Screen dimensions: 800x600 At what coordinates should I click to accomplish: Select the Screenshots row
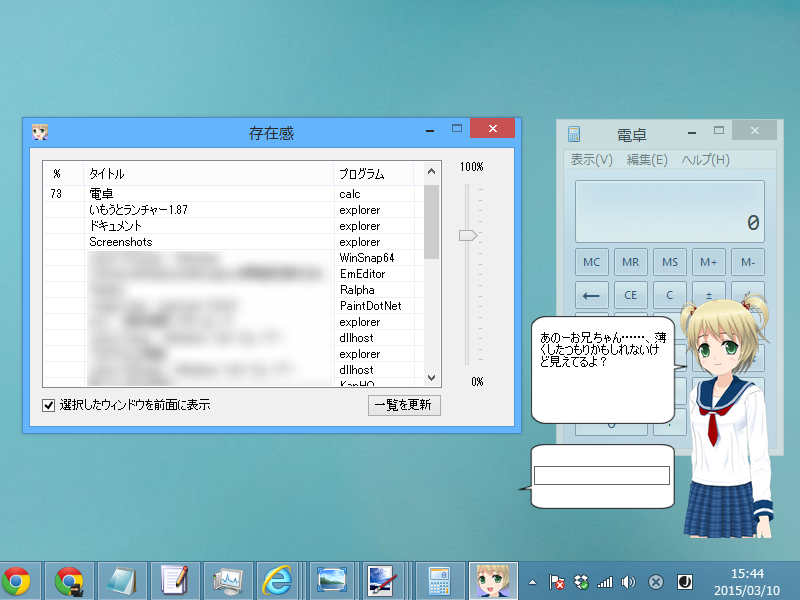pyautogui.click(x=233, y=242)
